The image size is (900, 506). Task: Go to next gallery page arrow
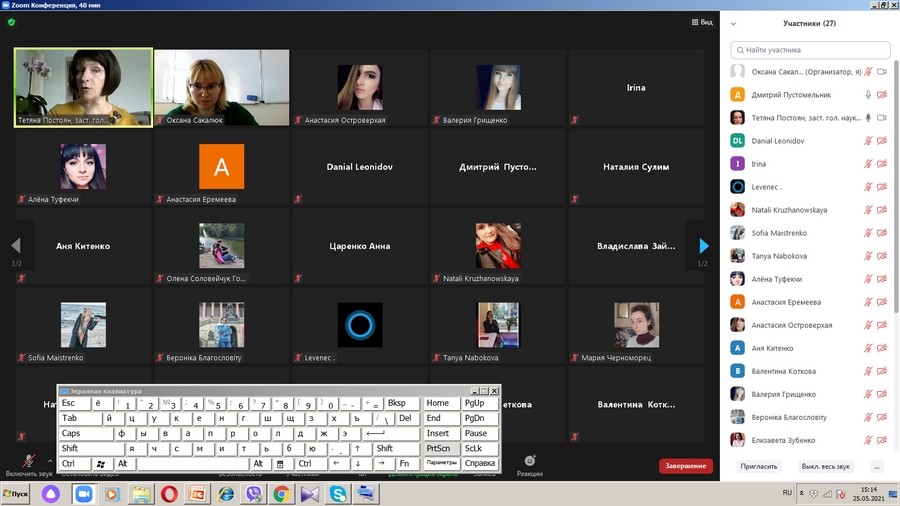703,246
